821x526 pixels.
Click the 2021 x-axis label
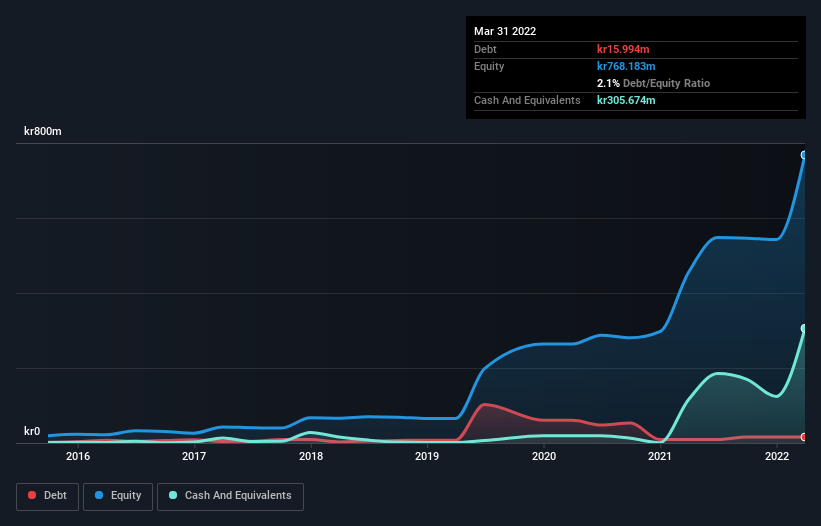(660, 456)
